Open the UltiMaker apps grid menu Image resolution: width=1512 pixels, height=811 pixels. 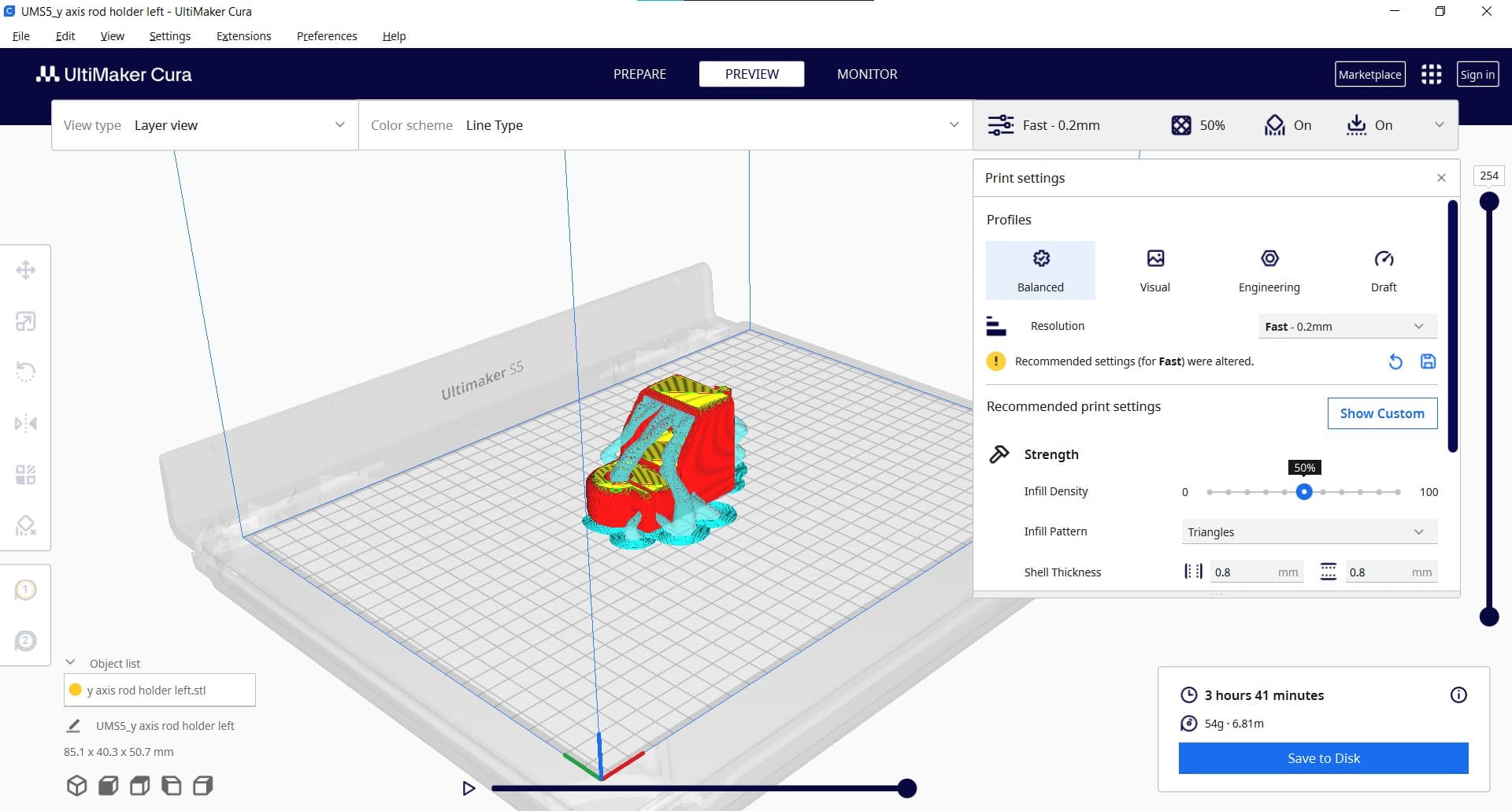coord(1431,74)
